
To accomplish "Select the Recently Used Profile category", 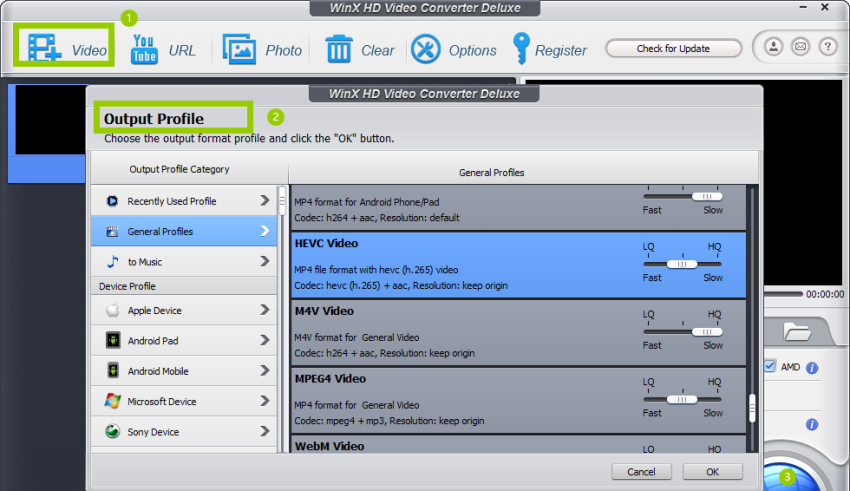I will point(184,201).
